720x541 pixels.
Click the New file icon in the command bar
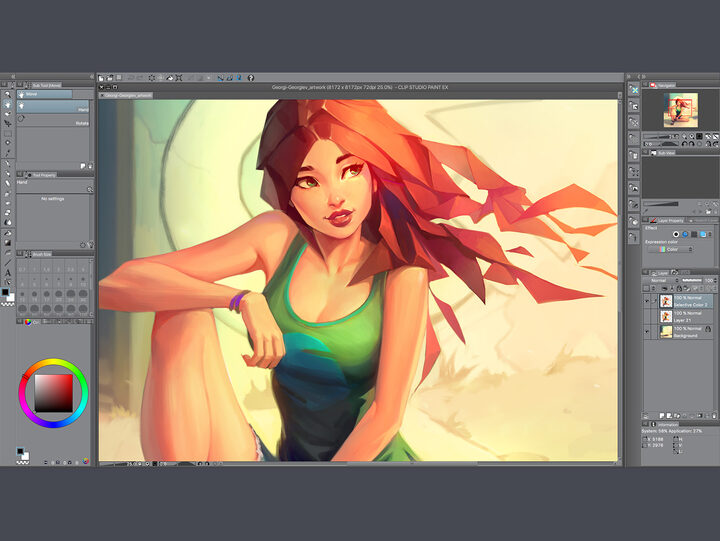101,78
